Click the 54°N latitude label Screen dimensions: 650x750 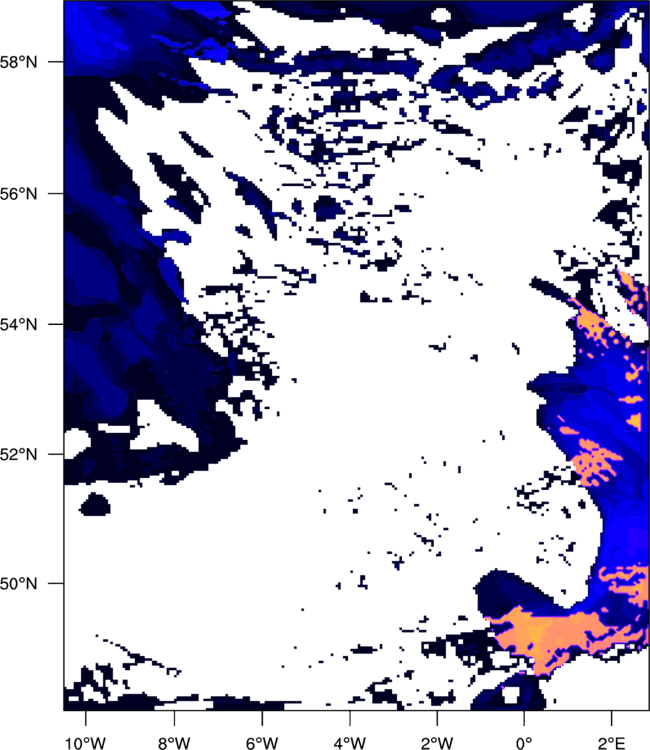point(18,324)
